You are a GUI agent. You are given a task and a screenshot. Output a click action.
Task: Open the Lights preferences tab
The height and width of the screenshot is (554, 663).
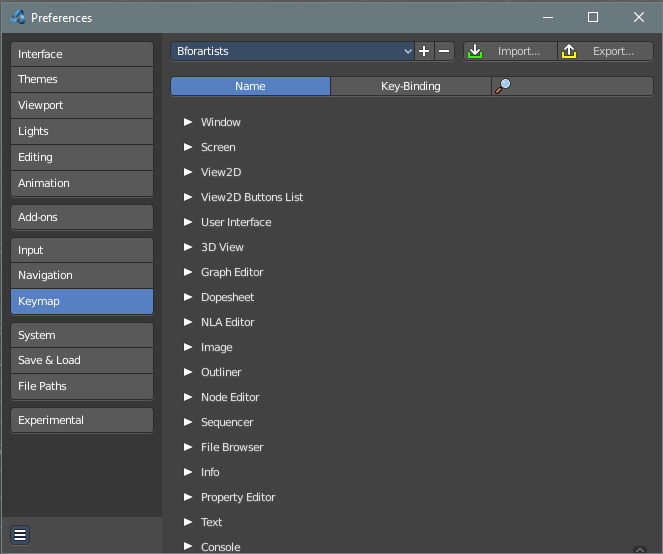tap(82, 132)
